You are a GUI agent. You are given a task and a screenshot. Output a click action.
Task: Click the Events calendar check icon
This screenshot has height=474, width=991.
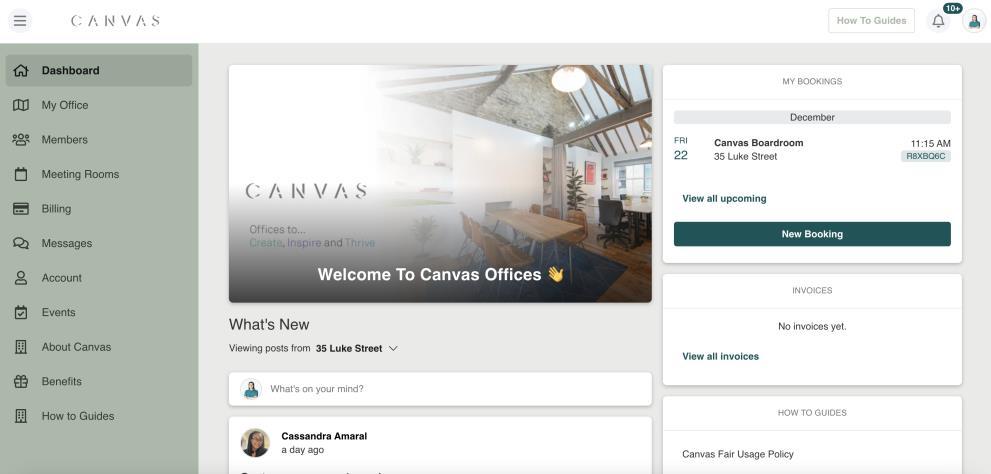click(21, 312)
